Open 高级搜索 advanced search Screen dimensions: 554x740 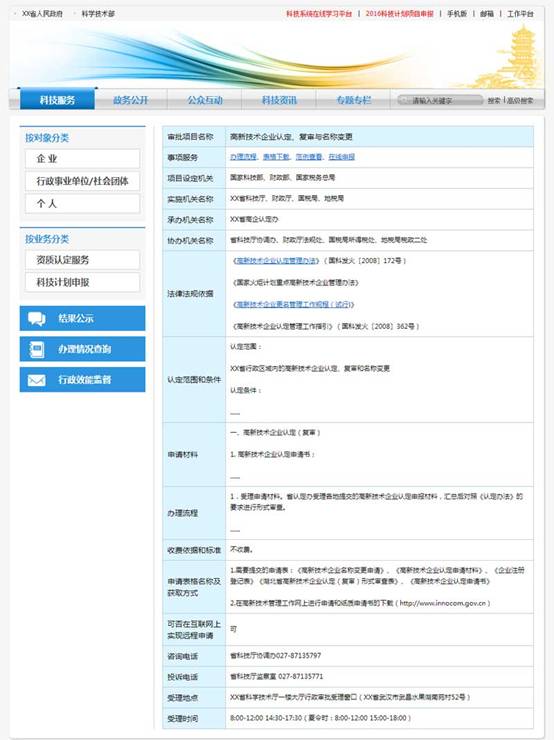(520, 101)
